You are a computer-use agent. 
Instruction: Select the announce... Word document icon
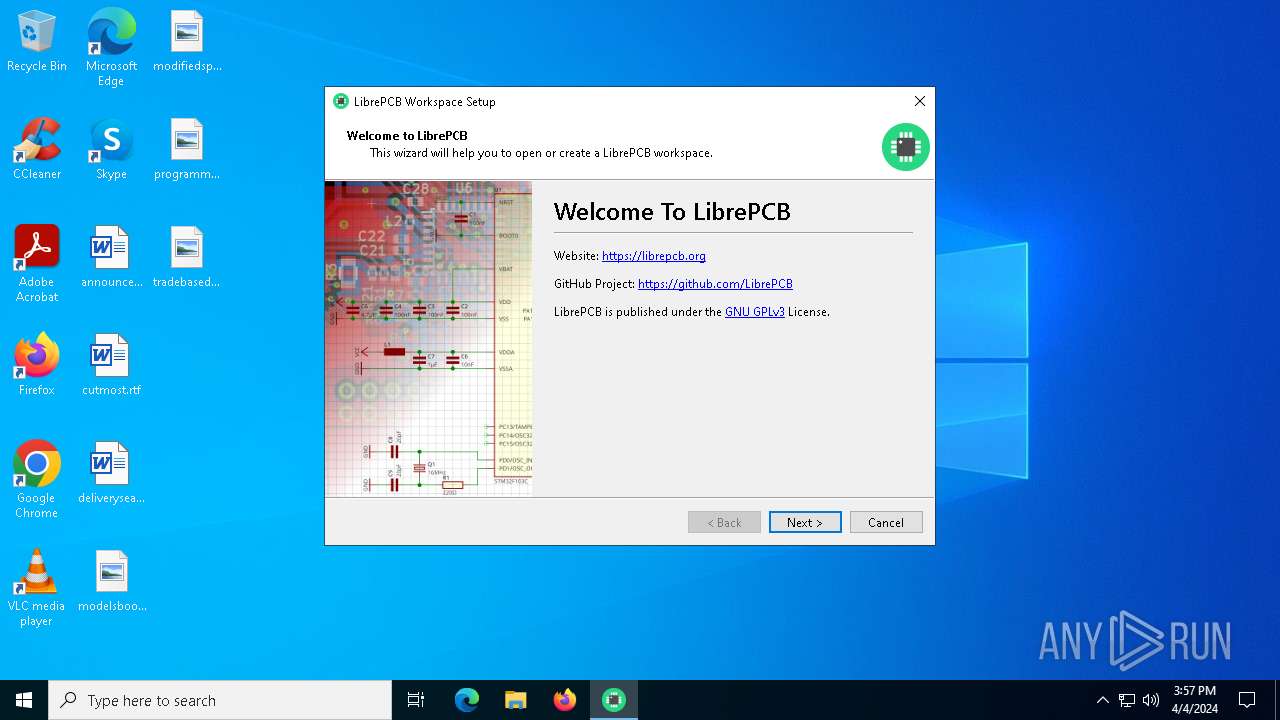pyautogui.click(x=111, y=258)
